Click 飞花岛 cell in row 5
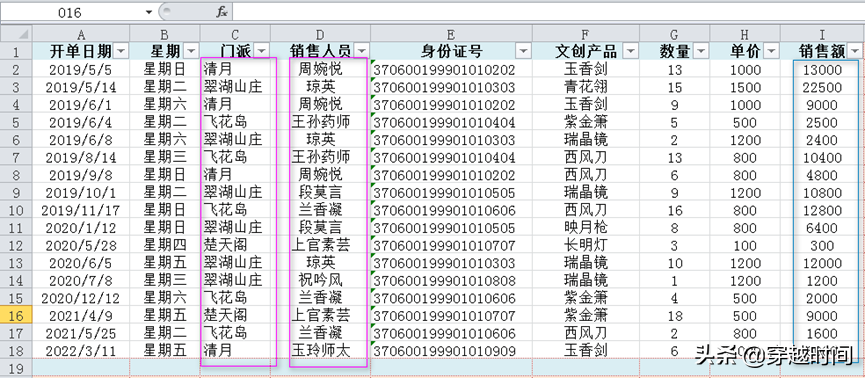The image size is (865, 378). click(x=235, y=122)
